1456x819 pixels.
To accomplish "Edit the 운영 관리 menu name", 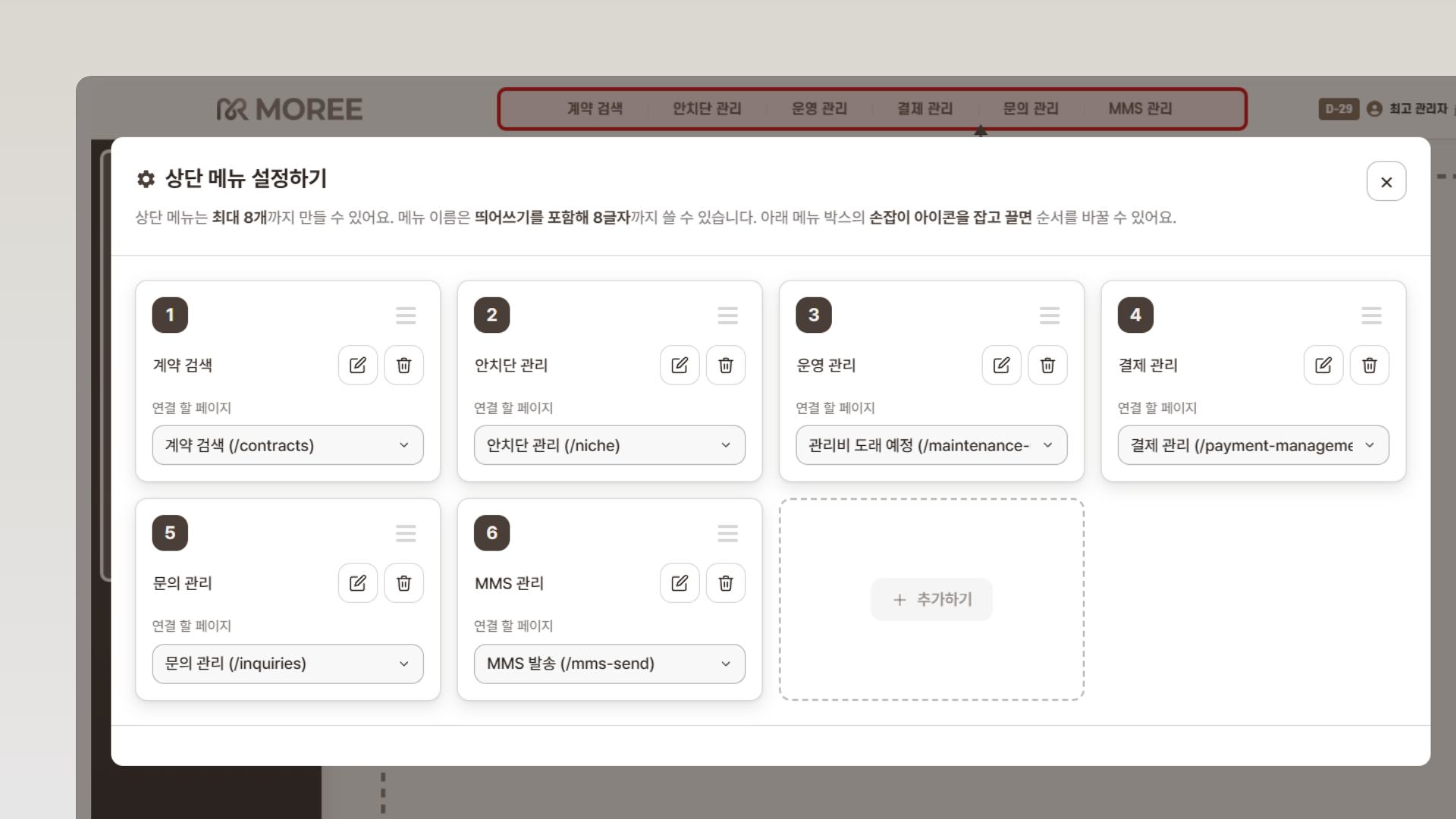I will 1002,366.
